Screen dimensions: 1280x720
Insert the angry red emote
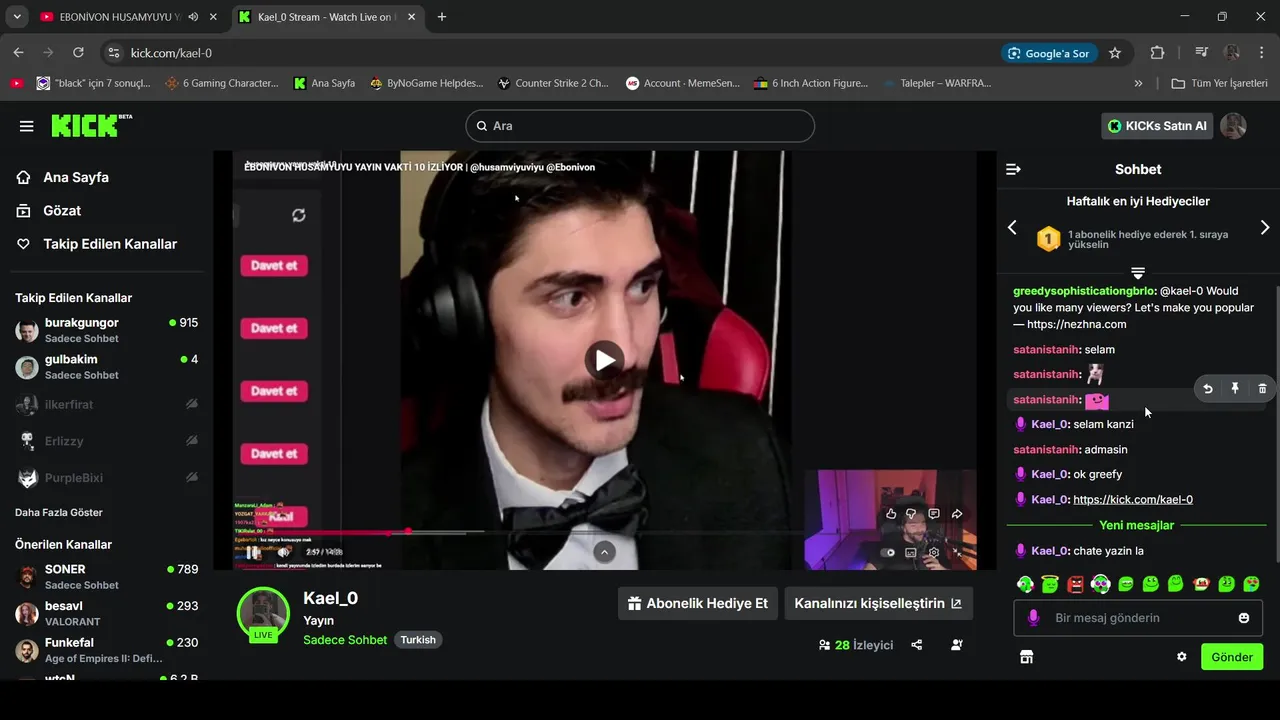pyautogui.click(x=1076, y=584)
